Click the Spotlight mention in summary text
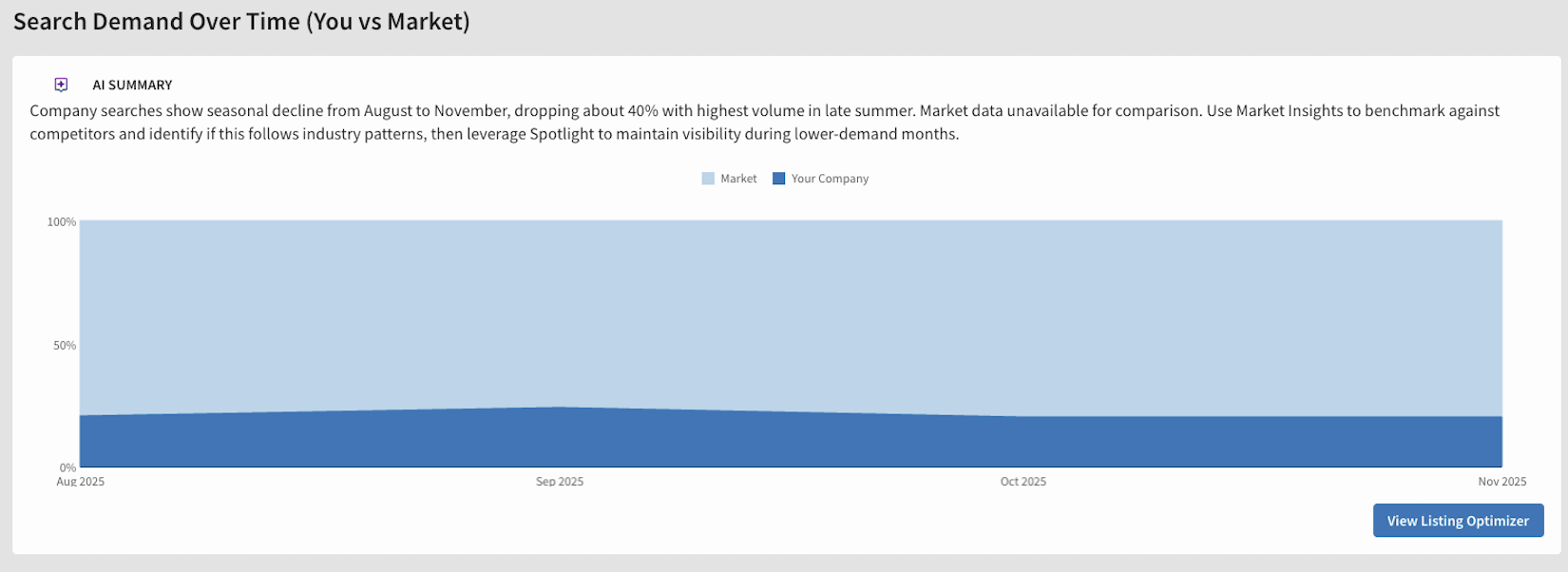The image size is (1568, 572). (x=562, y=134)
